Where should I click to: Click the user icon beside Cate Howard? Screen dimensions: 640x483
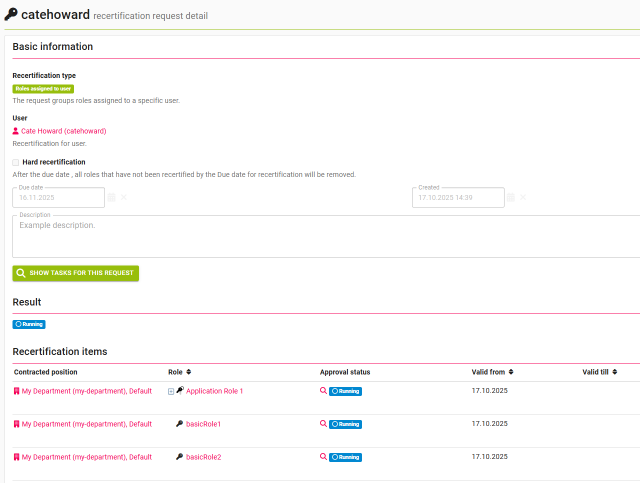[x=16, y=131]
